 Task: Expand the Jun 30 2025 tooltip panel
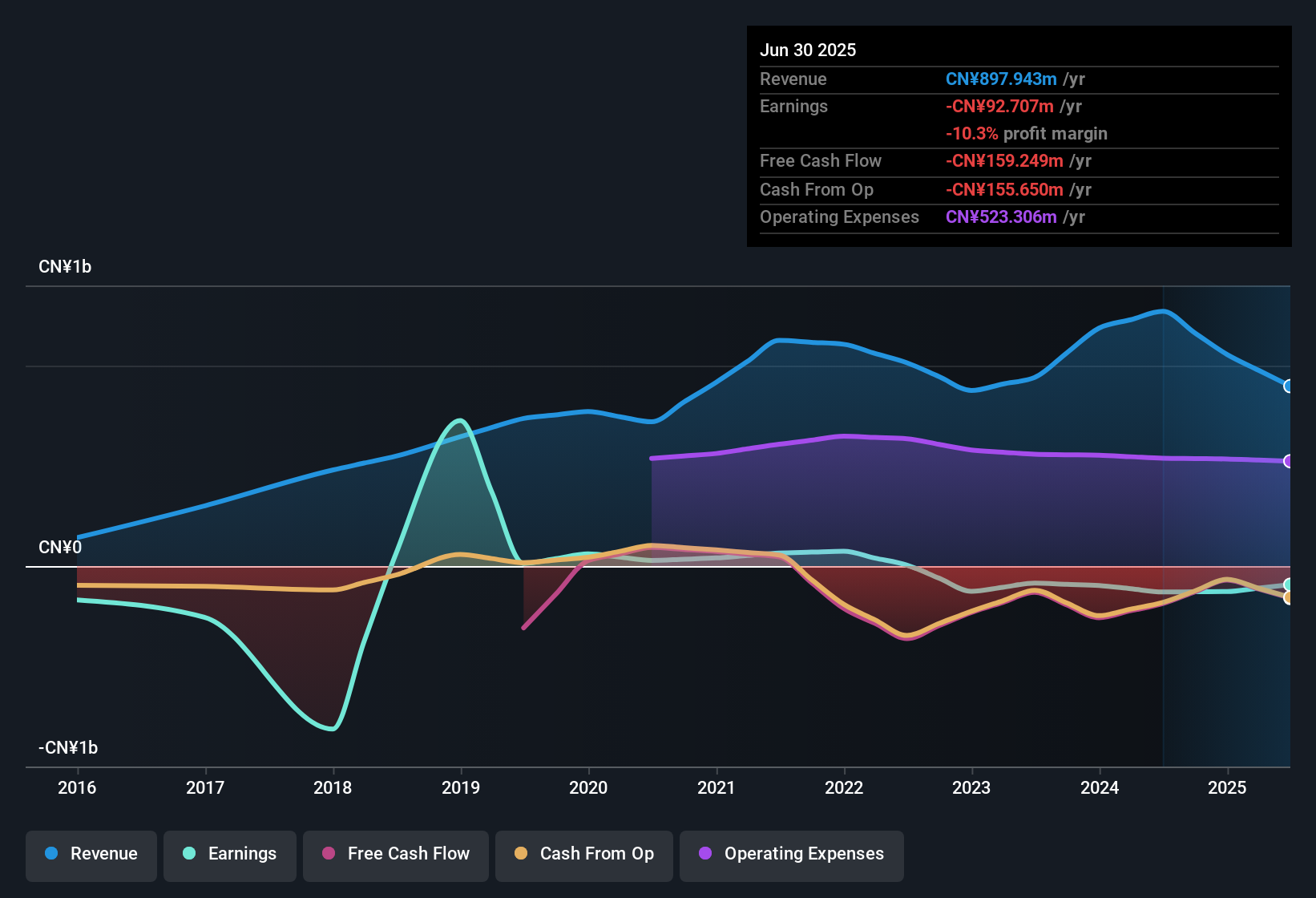809,50
